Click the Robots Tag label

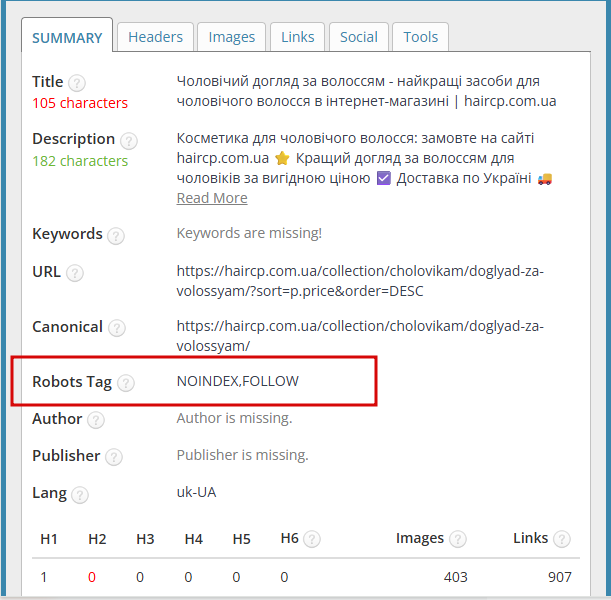72,382
